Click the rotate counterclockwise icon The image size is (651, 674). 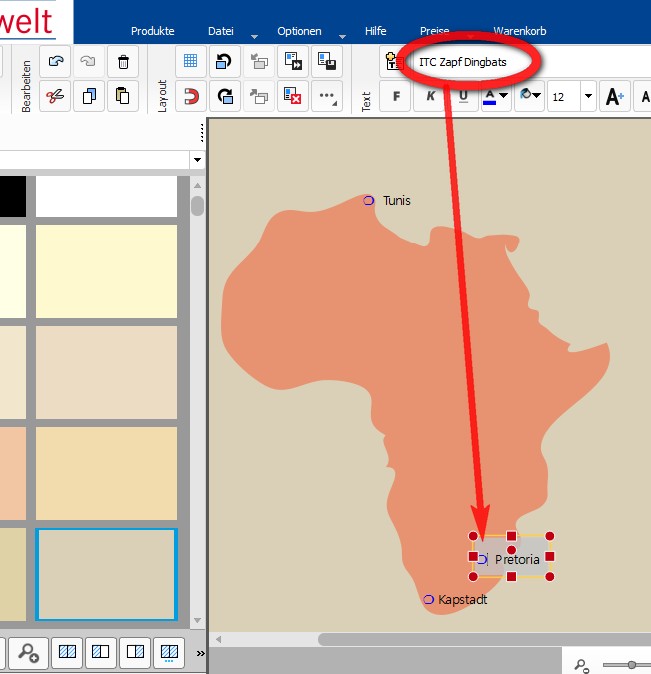click(x=225, y=62)
